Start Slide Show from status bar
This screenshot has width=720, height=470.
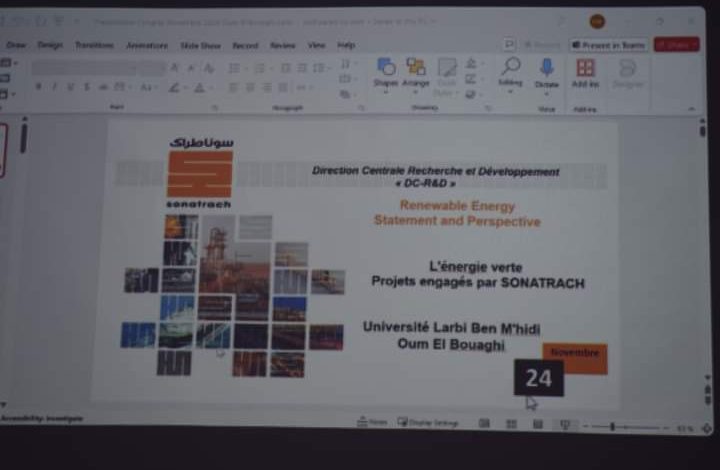565,425
